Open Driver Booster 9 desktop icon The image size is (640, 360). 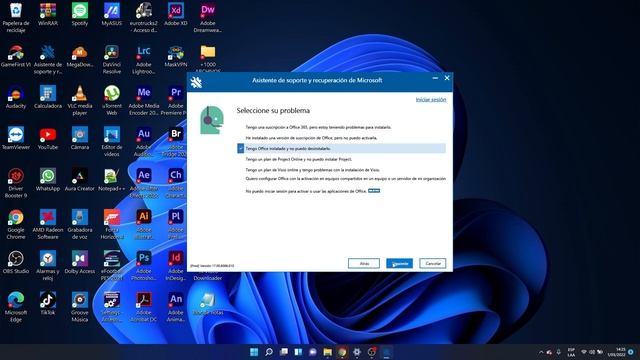[x=16, y=183]
